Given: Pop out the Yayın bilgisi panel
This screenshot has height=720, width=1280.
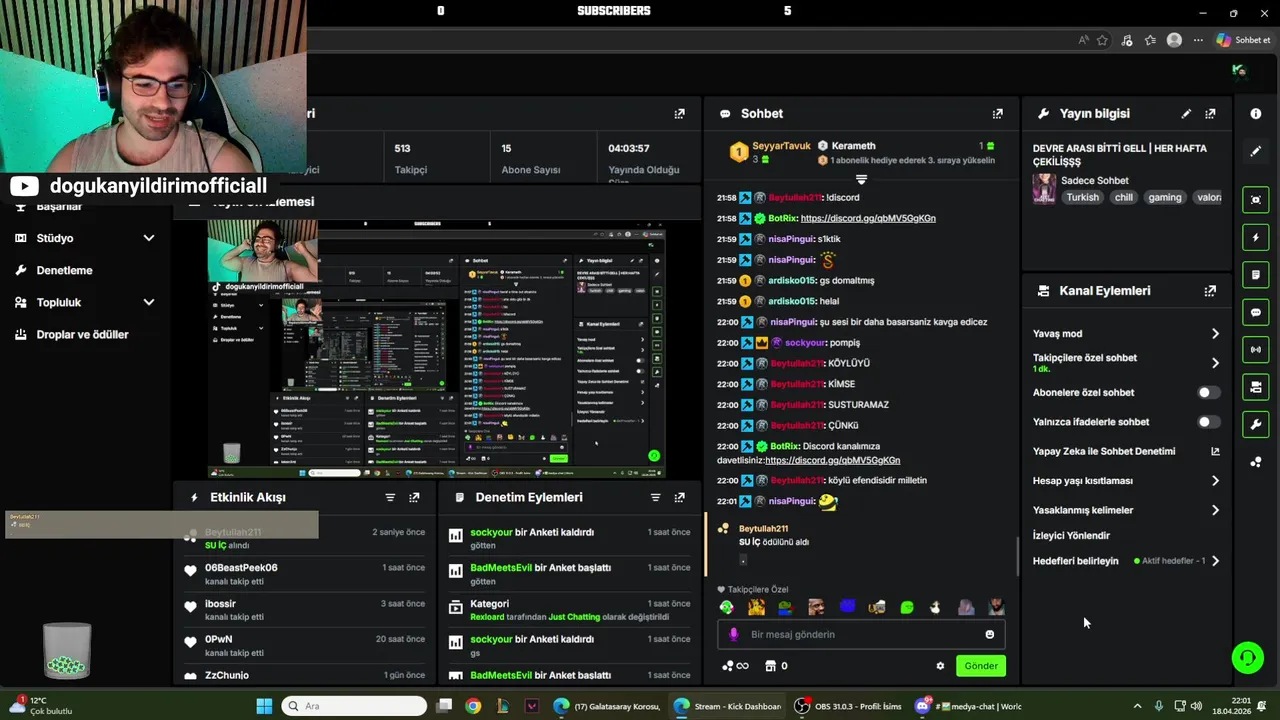Looking at the screenshot, I should click(x=1210, y=114).
